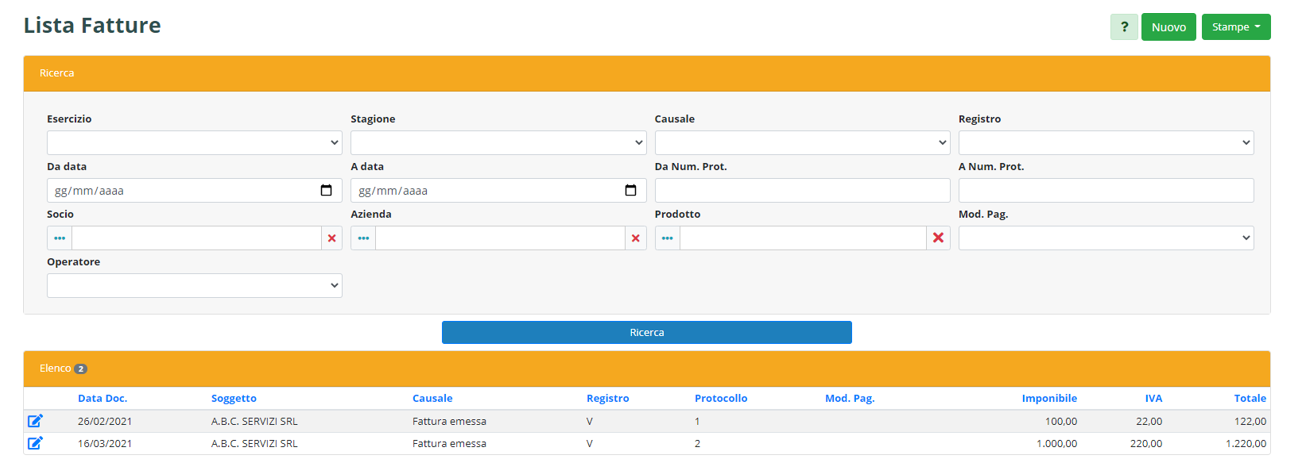Open Socio lookup with the dots icon
The width and height of the screenshot is (1289, 470).
pos(59,238)
